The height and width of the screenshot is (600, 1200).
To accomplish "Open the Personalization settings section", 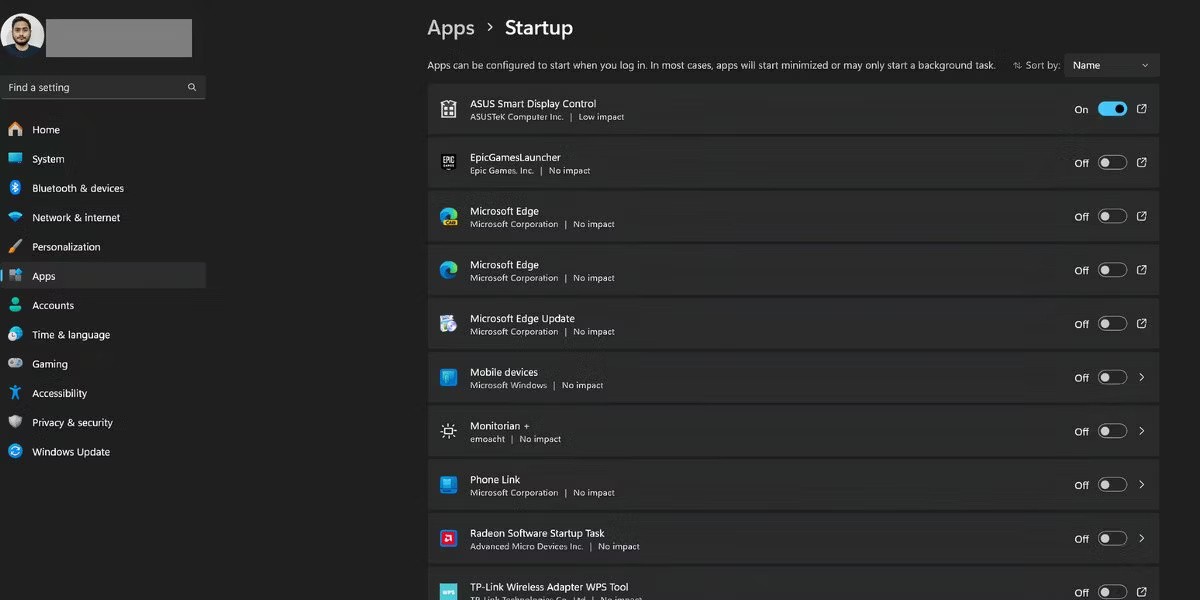I will (x=66, y=247).
